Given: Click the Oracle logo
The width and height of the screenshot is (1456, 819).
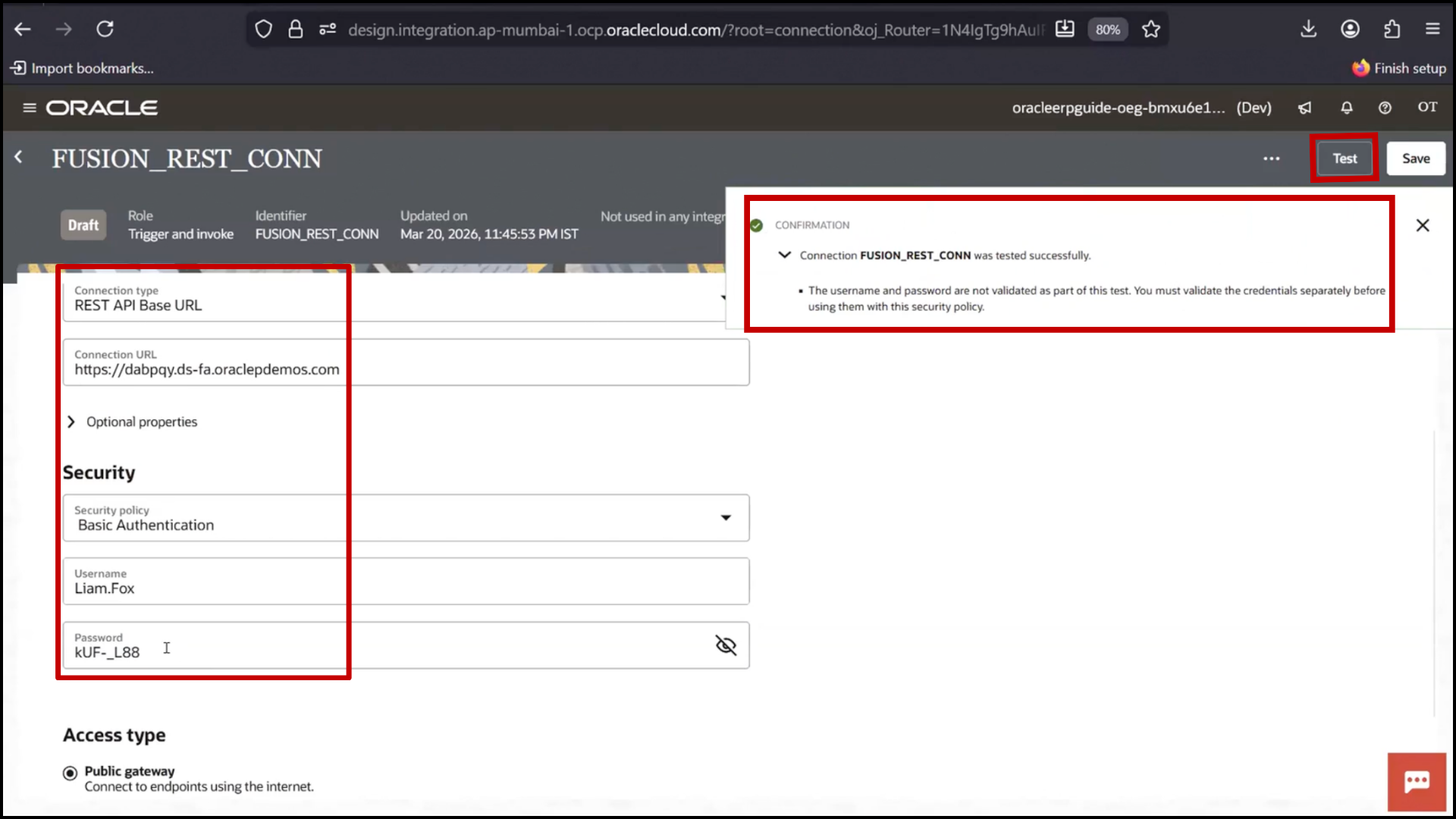Looking at the screenshot, I should (102, 108).
